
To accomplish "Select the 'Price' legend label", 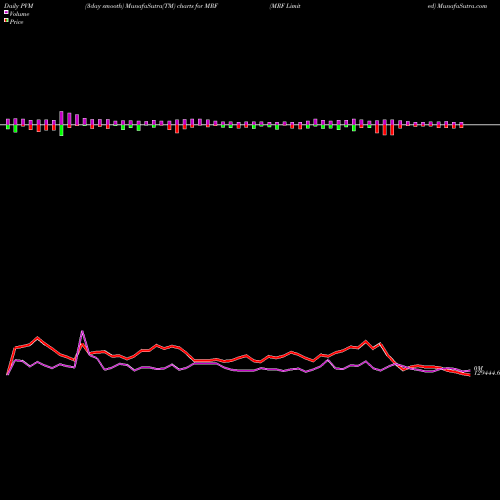I will 16,22.
